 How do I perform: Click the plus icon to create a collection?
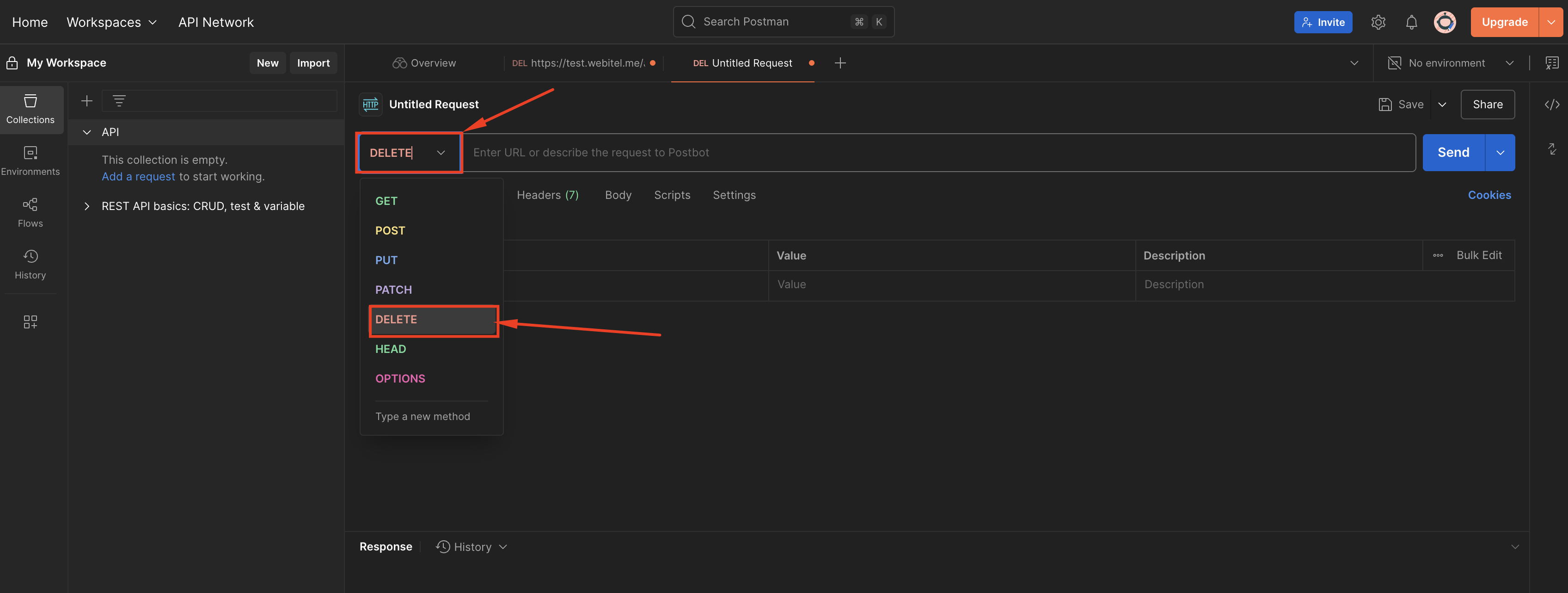87,101
